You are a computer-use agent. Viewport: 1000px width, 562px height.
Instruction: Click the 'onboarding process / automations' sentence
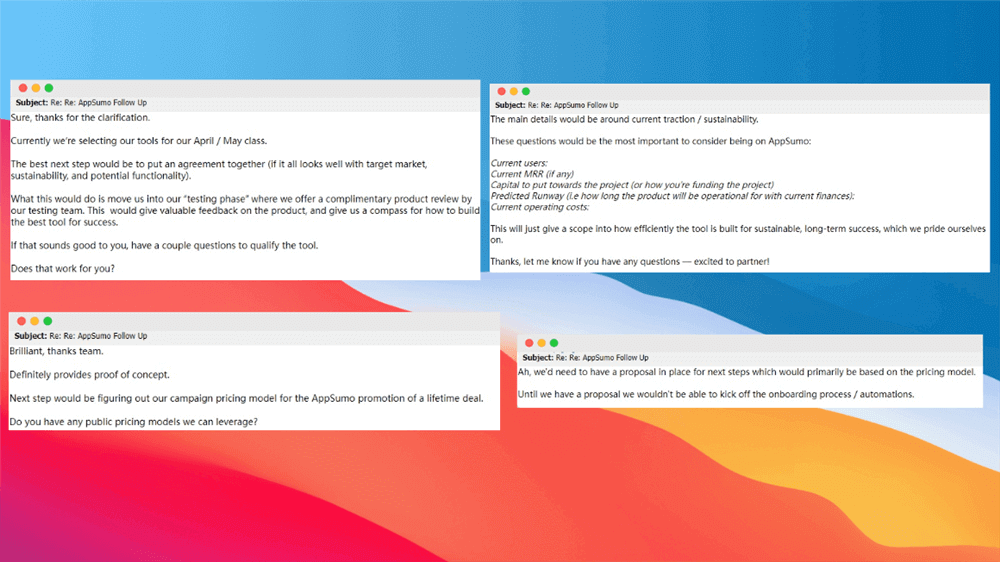point(716,395)
